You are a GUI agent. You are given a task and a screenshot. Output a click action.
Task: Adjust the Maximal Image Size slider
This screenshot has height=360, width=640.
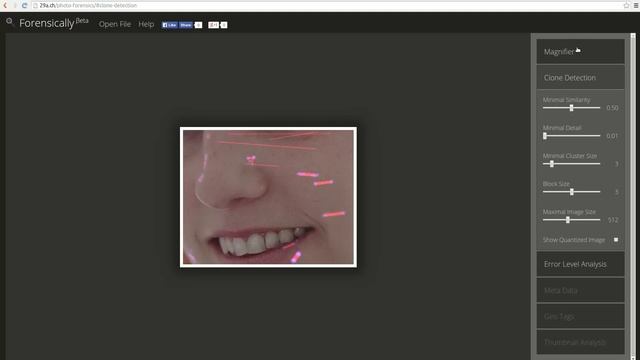571,220
